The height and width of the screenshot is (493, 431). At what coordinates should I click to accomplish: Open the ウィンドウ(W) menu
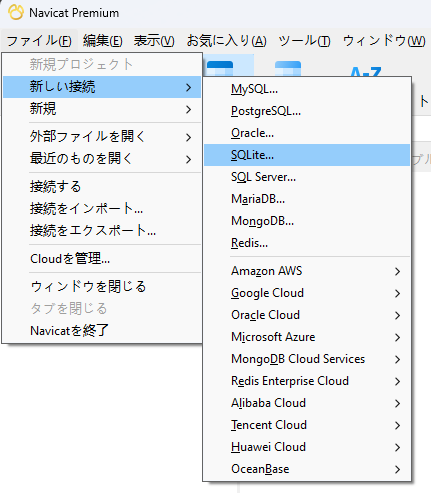(384, 41)
